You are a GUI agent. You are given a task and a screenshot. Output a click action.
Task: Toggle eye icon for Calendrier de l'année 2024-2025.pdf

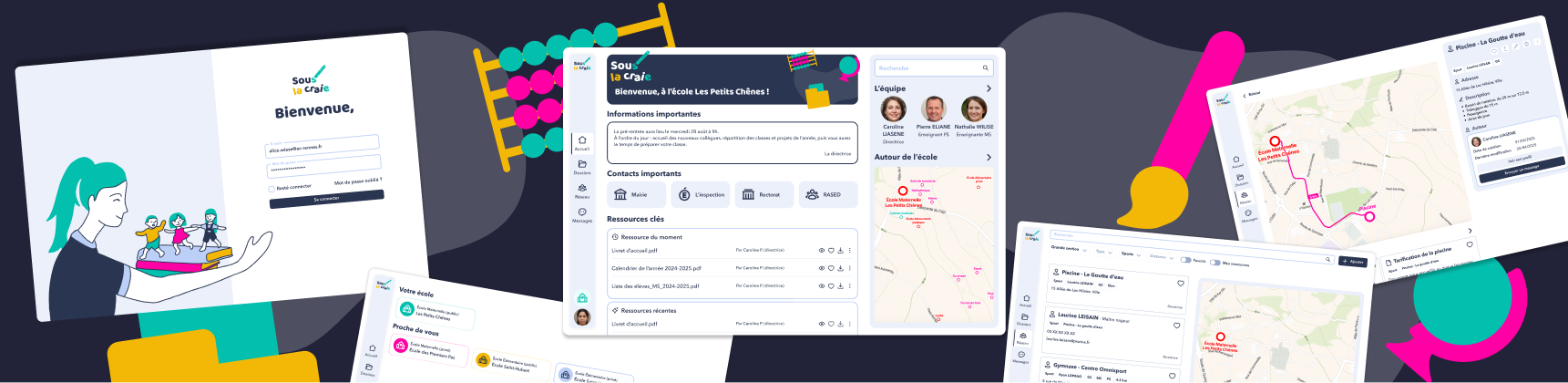pyautogui.click(x=821, y=268)
